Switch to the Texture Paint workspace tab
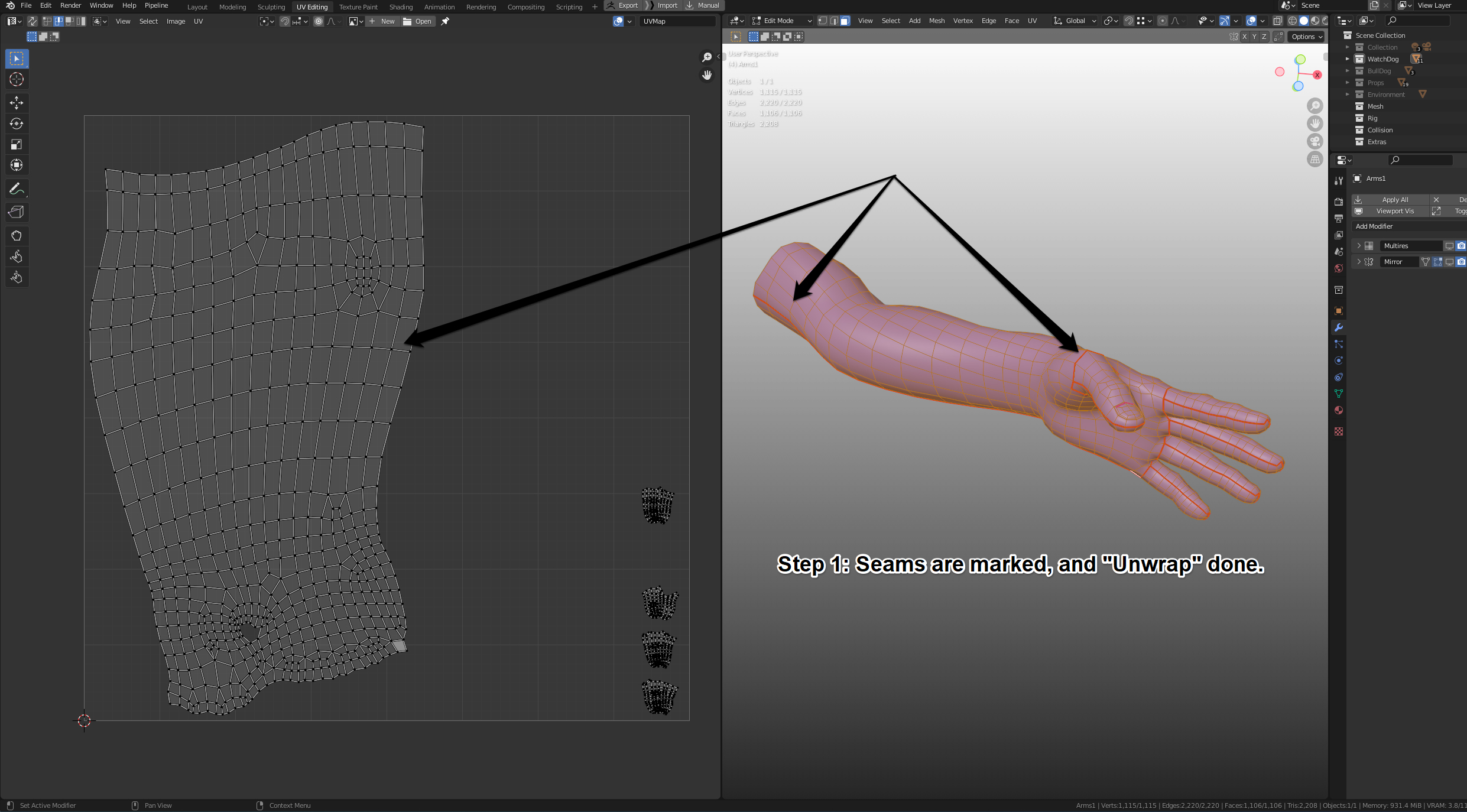The height and width of the screenshot is (812, 1467). pos(358,7)
